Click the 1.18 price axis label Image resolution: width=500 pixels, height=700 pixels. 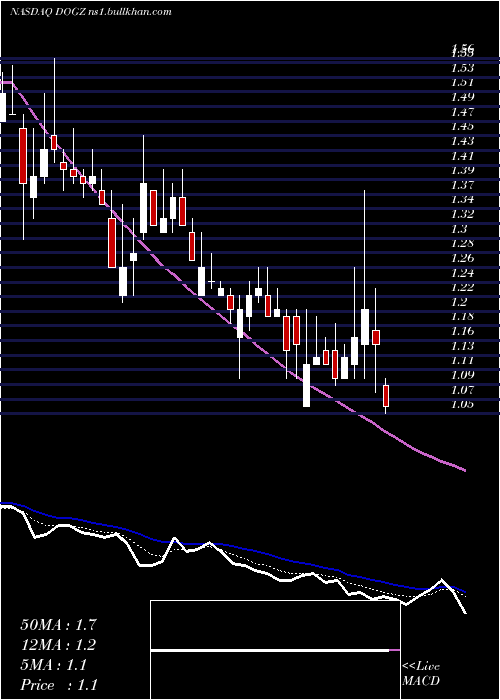pos(462,316)
